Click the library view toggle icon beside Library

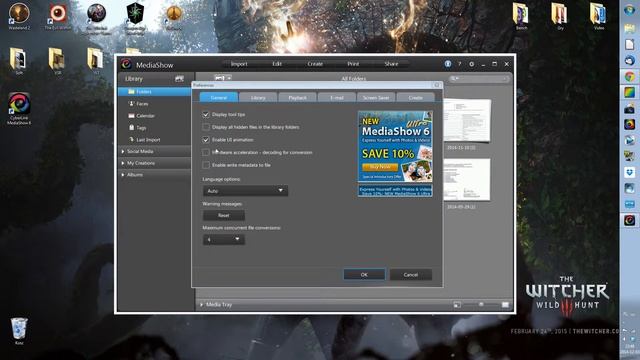[x=179, y=79]
